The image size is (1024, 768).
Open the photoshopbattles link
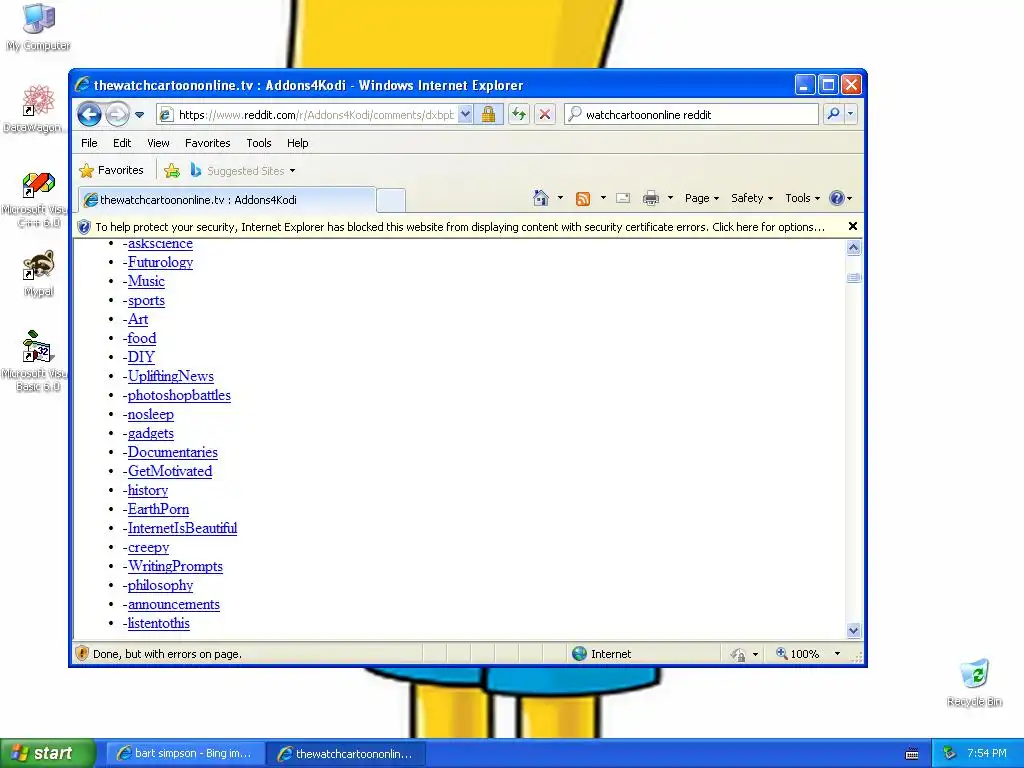179,395
